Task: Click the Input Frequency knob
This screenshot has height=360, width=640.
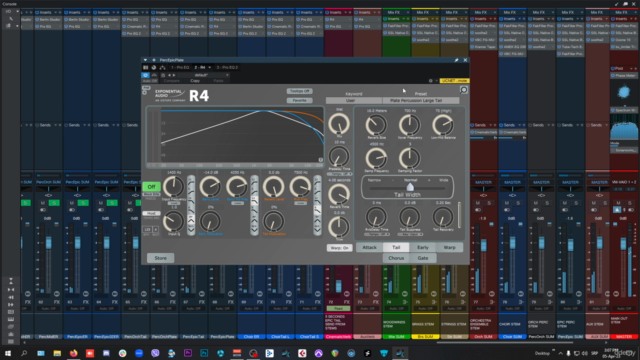Action: pyautogui.click(x=173, y=187)
